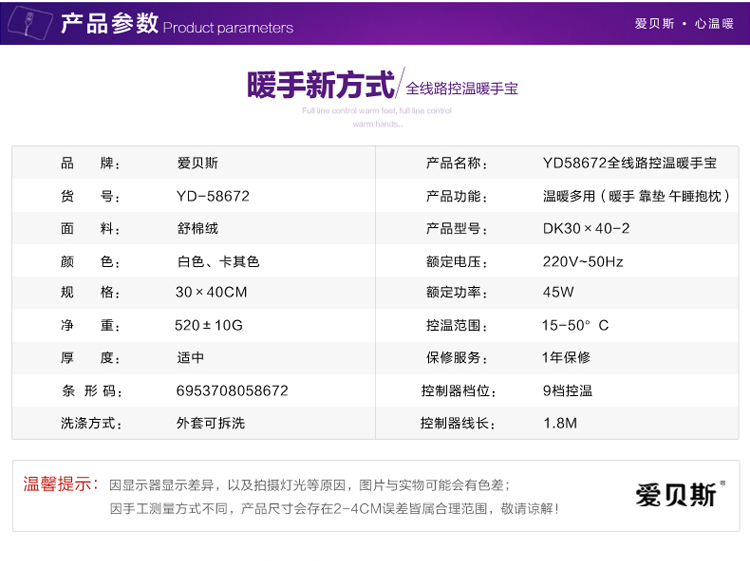Click the warranty value 1年保修
750x561 pixels.
pos(566,357)
